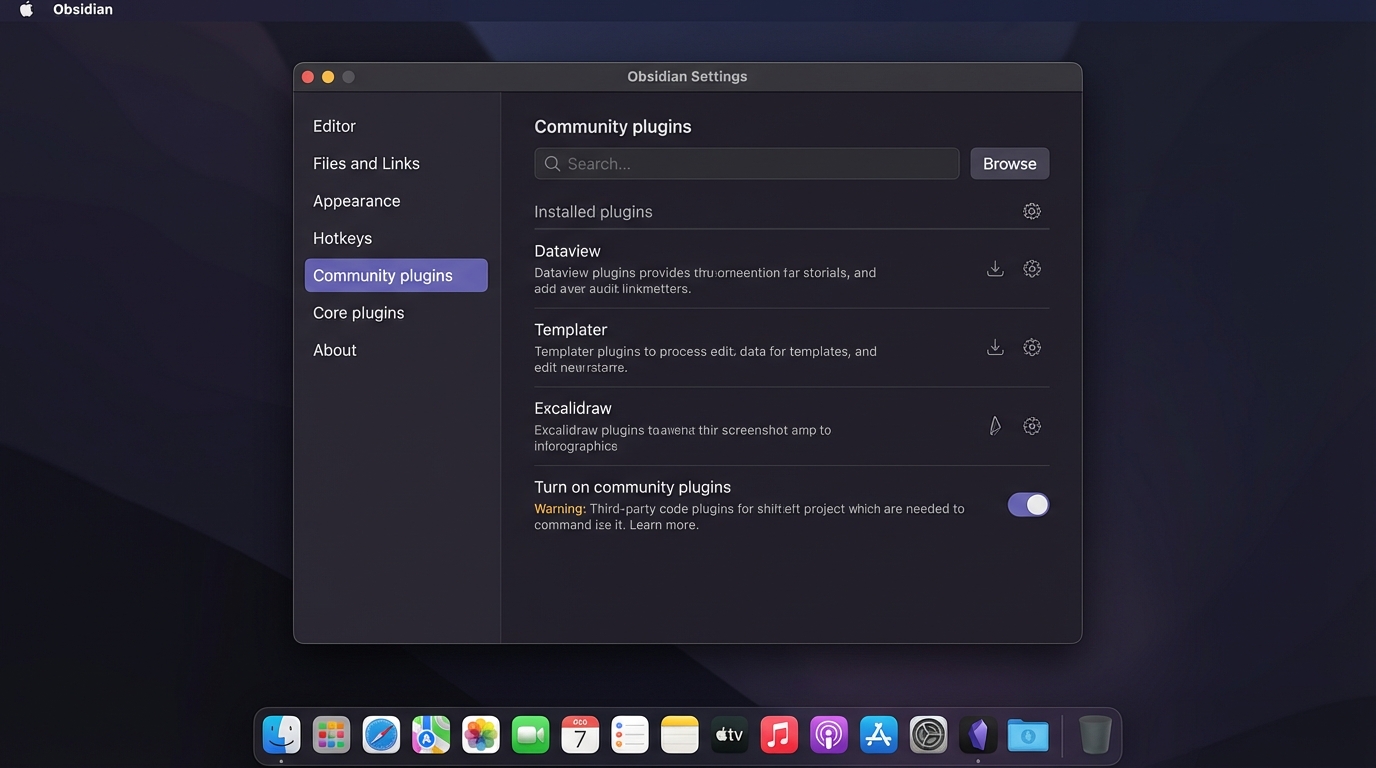Image resolution: width=1376 pixels, height=768 pixels.
Task: Open the Files and Links settings
Action: pyautogui.click(x=366, y=162)
